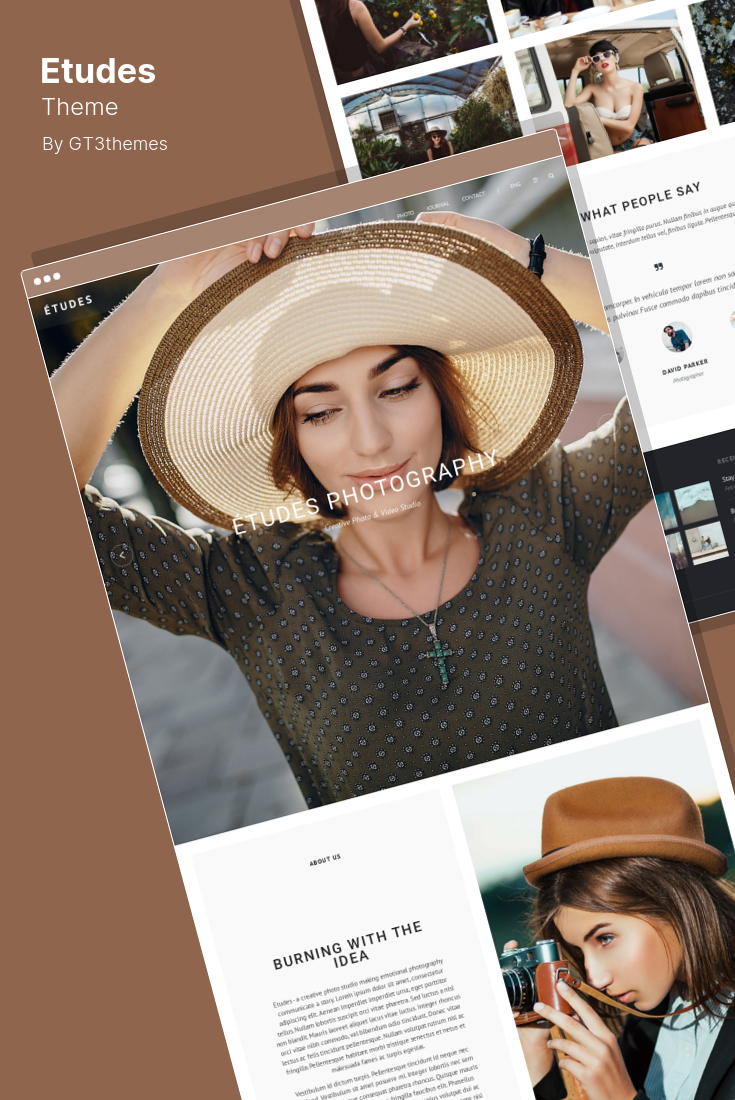Open the greenhouse woman gallery photo
The width and height of the screenshot is (735, 1100).
tap(431, 117)
